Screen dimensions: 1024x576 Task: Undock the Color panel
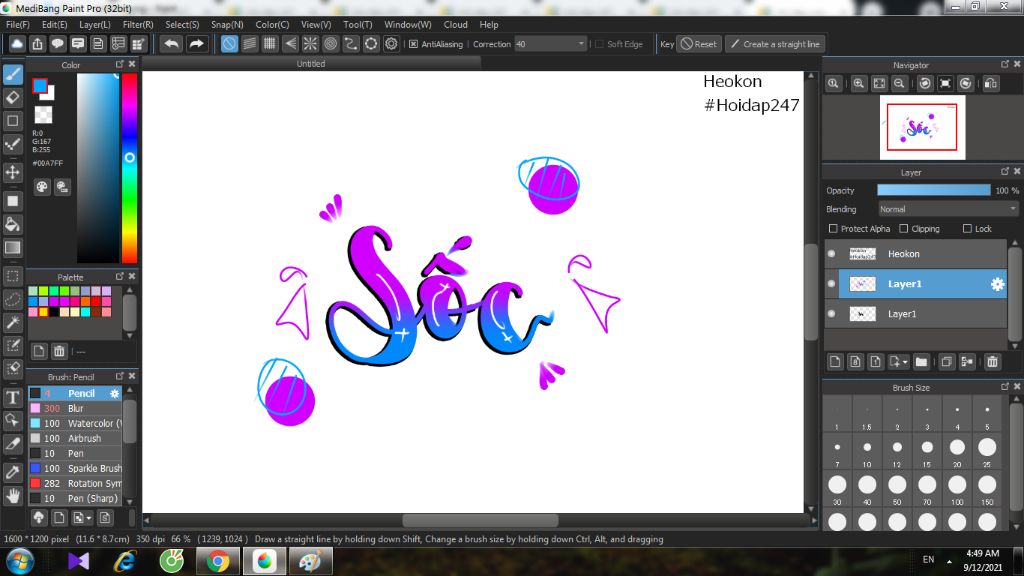pos(120,64)
